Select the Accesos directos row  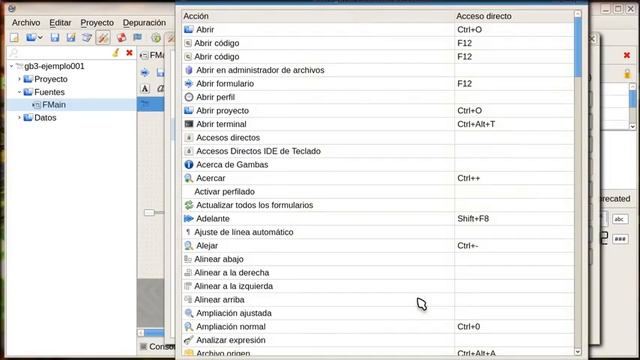point(378,138)
